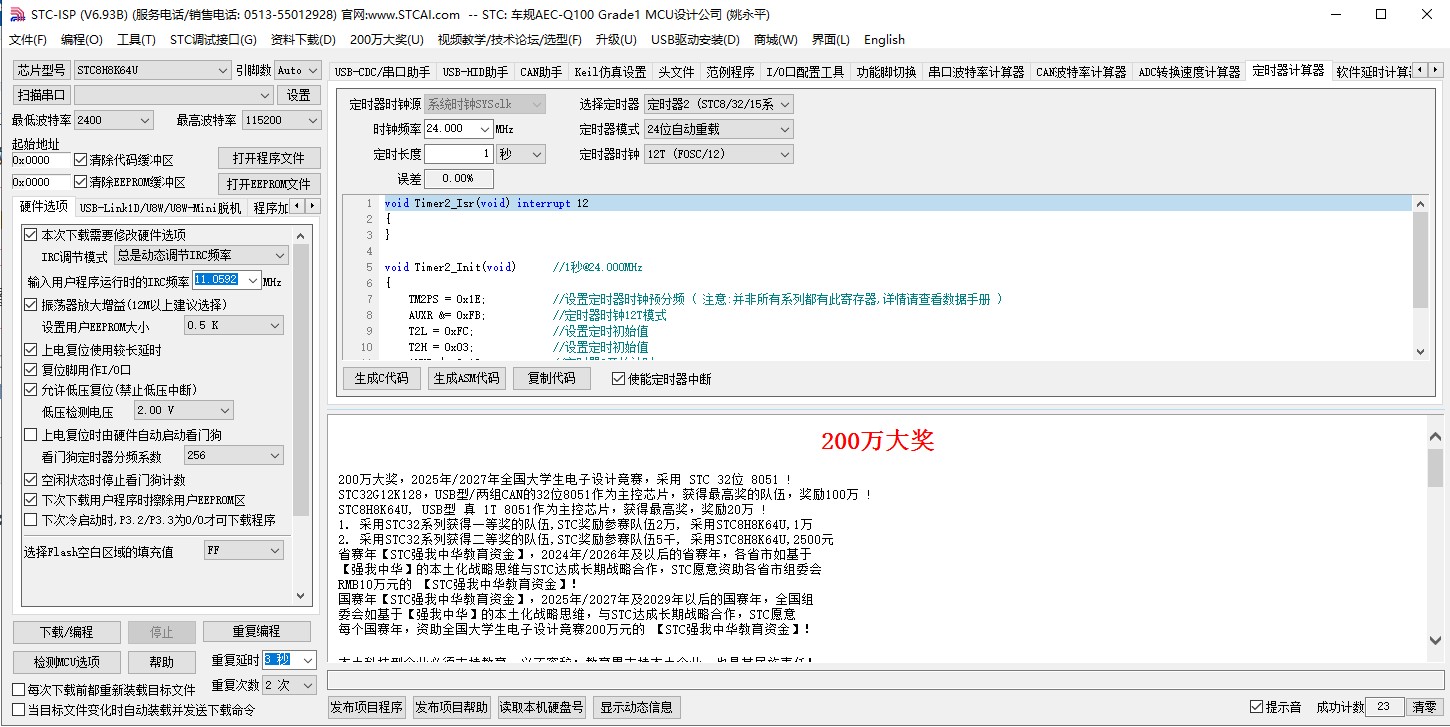Switch to 串口波特率计算器 tab
This screenshot has height=727, width=1450.
[976, 72]
